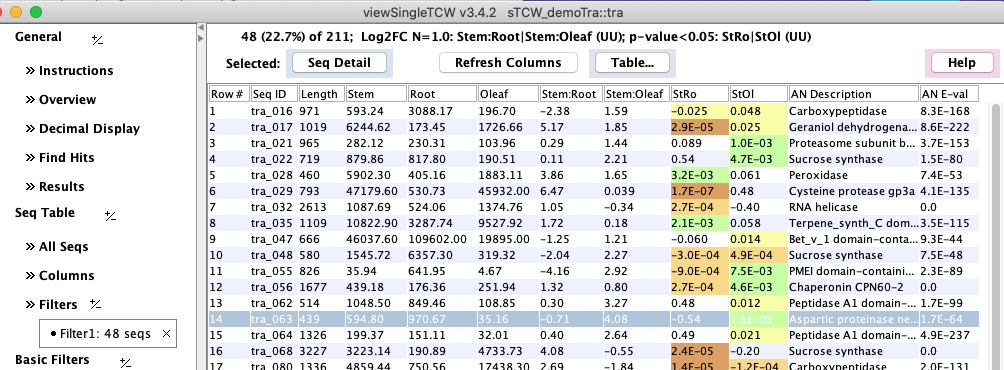Sort table by the Stem:Oleaf column header
1004x370 pixels.
point(635,94)
